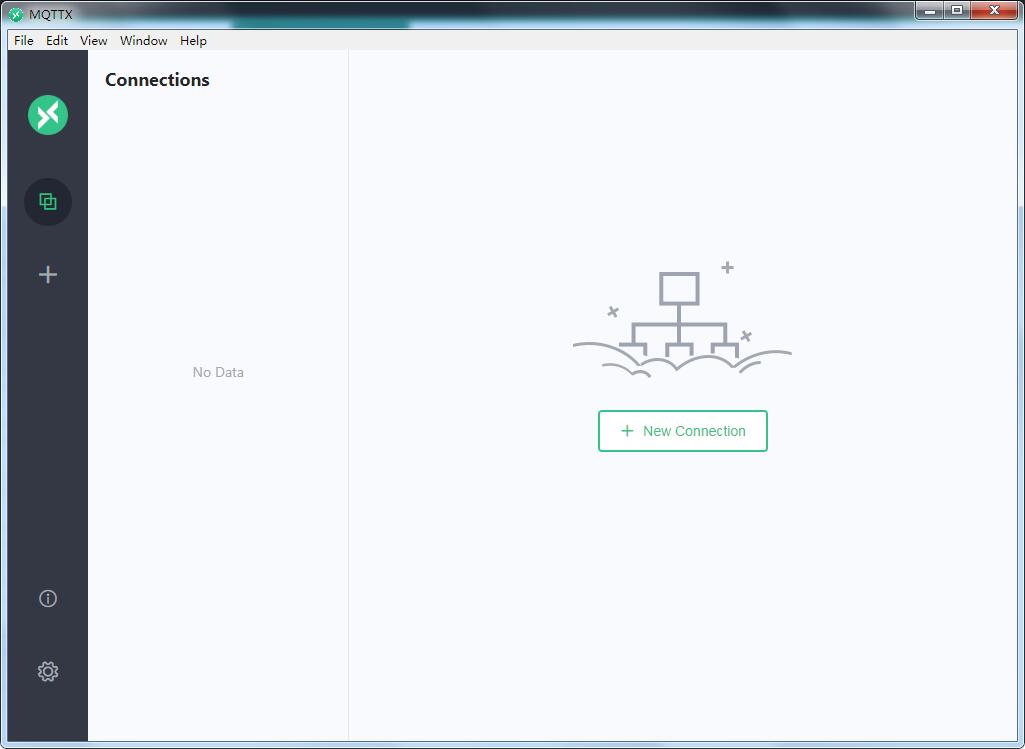
Task: Open the Window menu
Action: (143, 41)
